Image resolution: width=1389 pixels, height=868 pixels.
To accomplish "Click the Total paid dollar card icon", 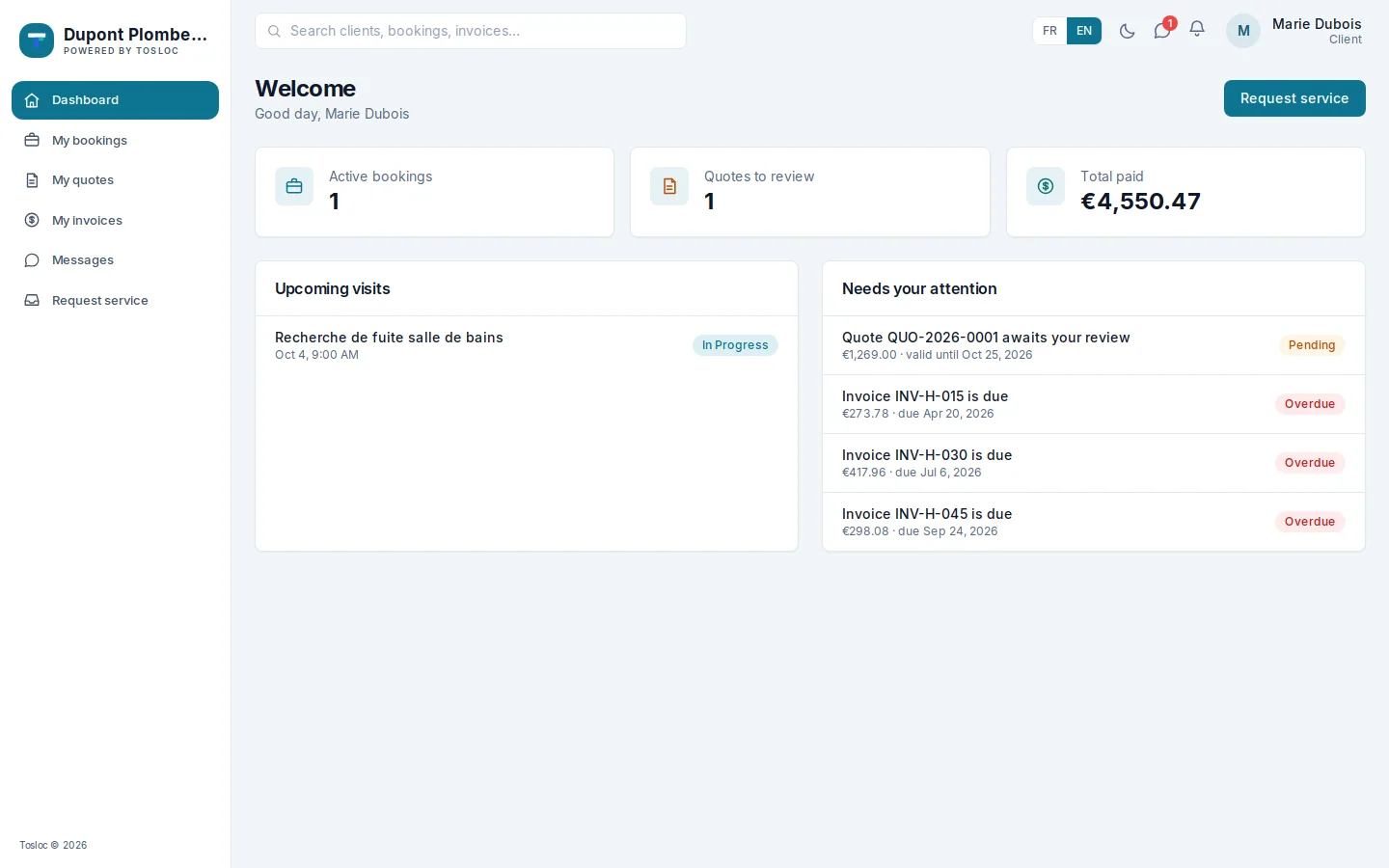I will point(1046,186).
